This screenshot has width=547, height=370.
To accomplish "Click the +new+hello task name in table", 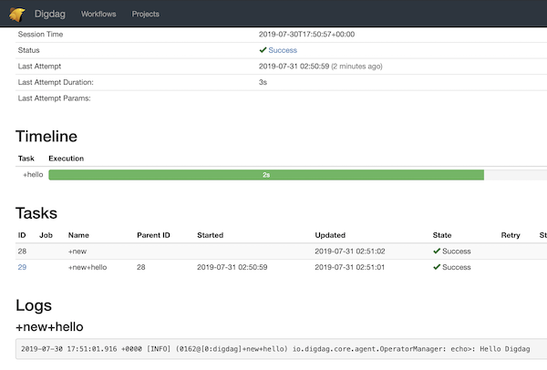I will (x=87, y=267).
